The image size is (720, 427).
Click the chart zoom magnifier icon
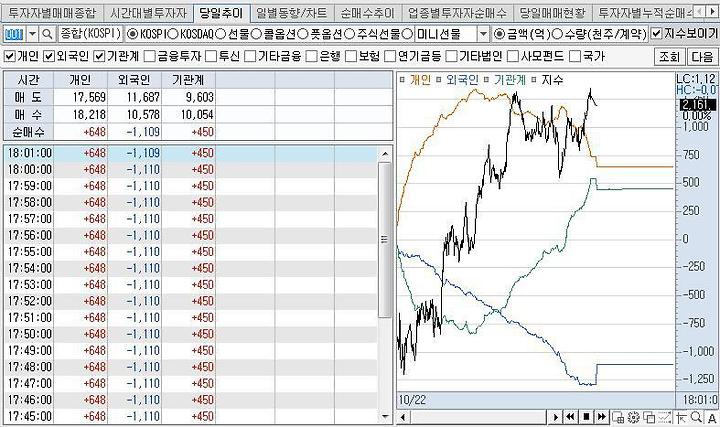[x=696, y=417]
